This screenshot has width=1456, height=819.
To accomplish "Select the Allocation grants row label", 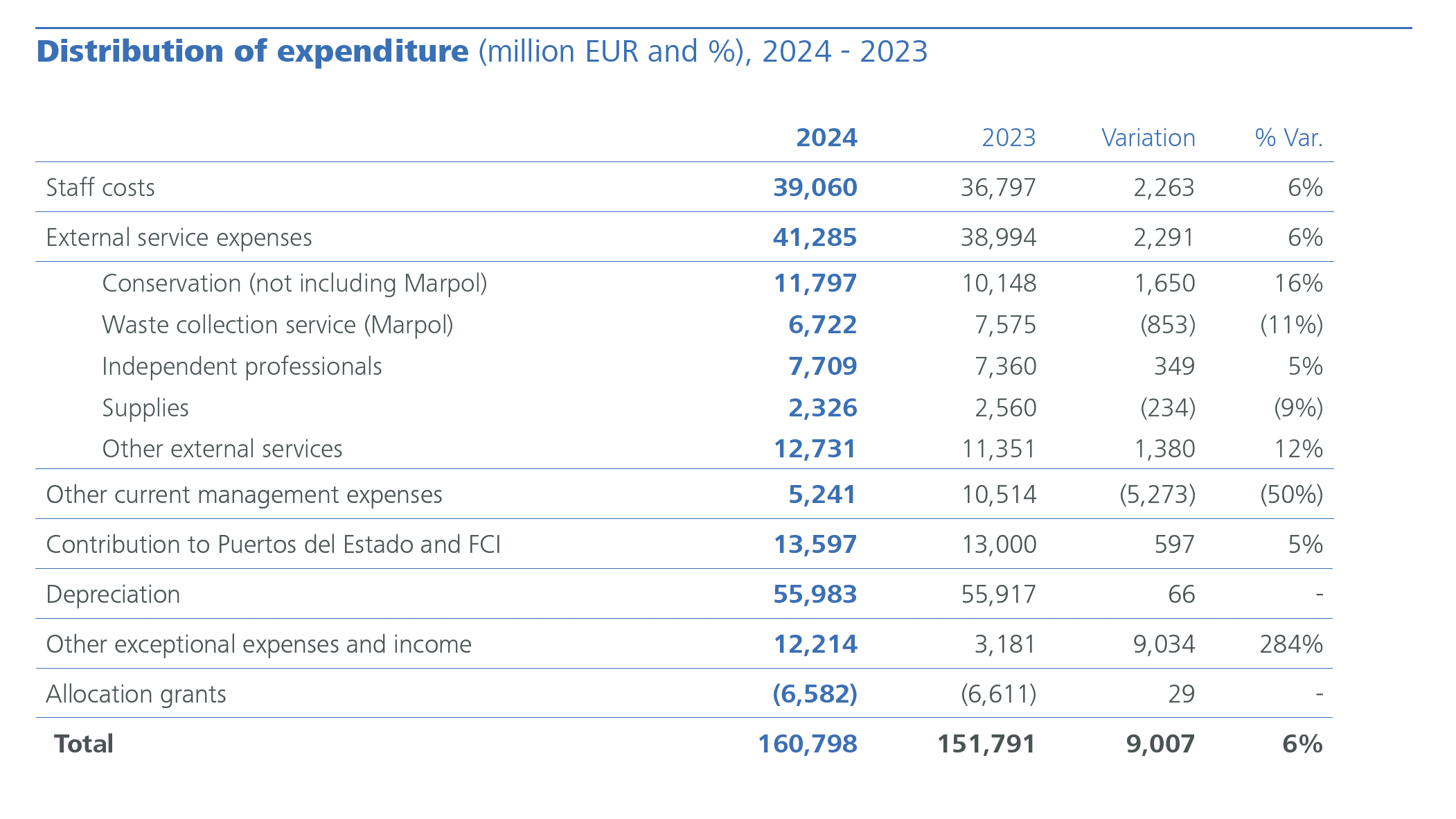I will pos(136,694).
